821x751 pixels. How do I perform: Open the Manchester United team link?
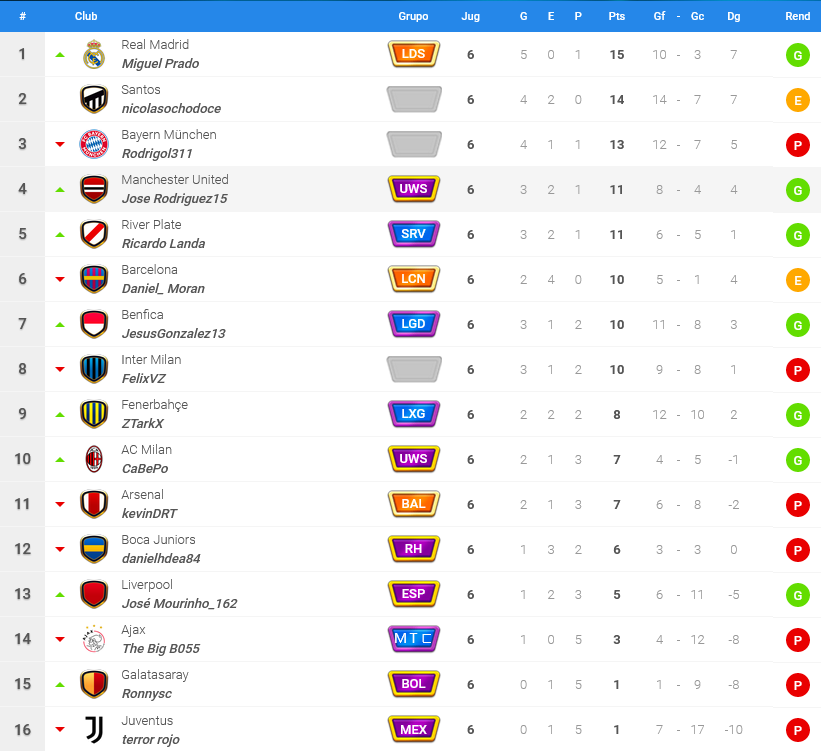point(175,180)
